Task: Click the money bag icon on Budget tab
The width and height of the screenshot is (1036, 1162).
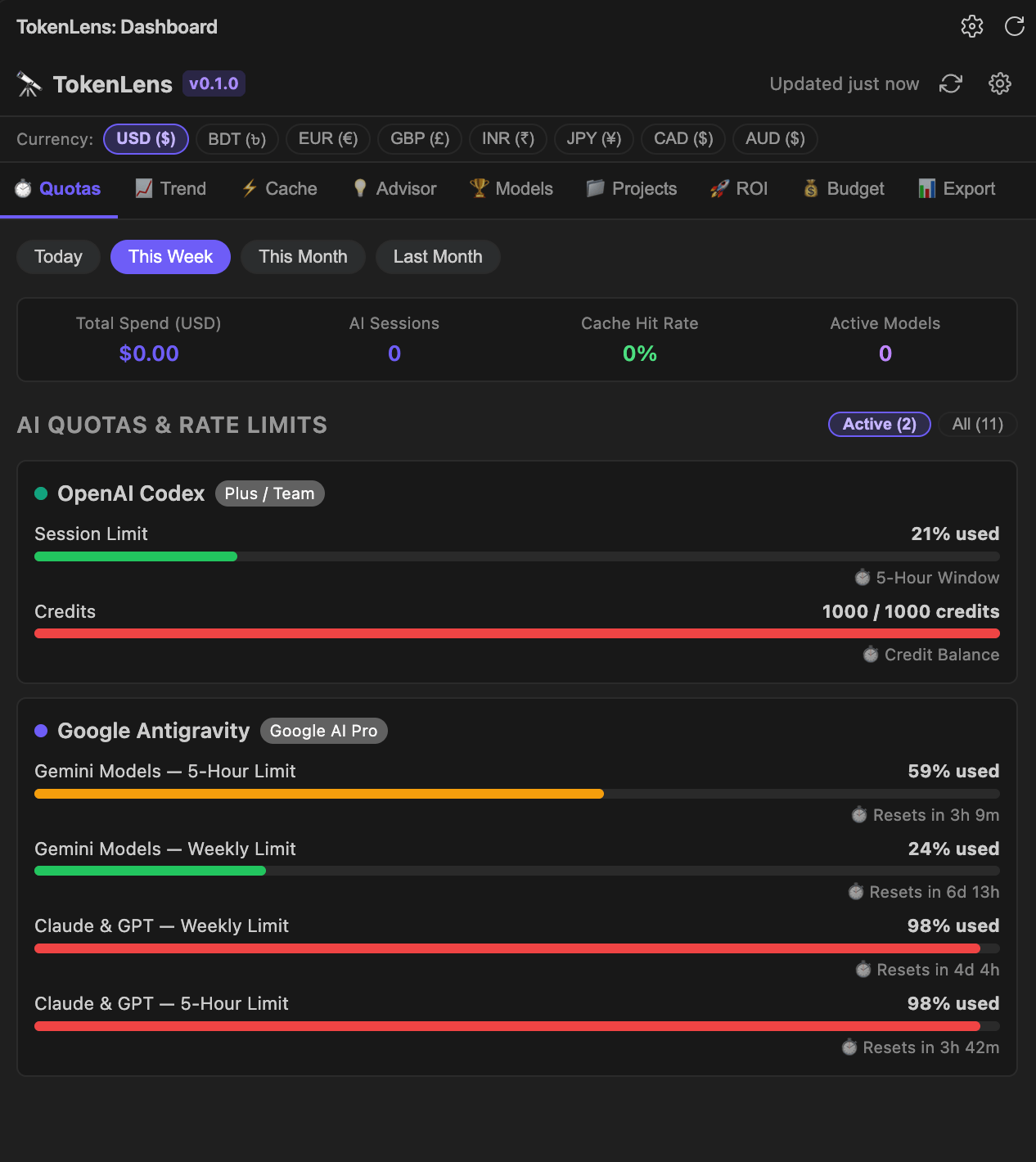Action: coord(811,189)
